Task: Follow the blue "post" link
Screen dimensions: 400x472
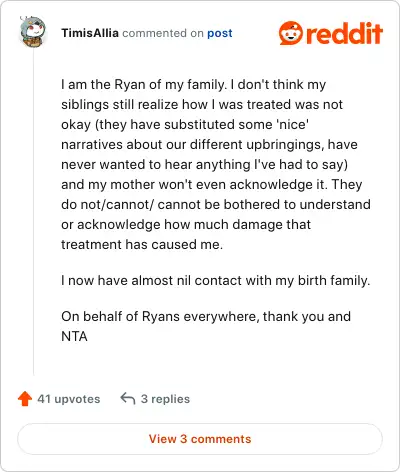Action: (220, 33)
